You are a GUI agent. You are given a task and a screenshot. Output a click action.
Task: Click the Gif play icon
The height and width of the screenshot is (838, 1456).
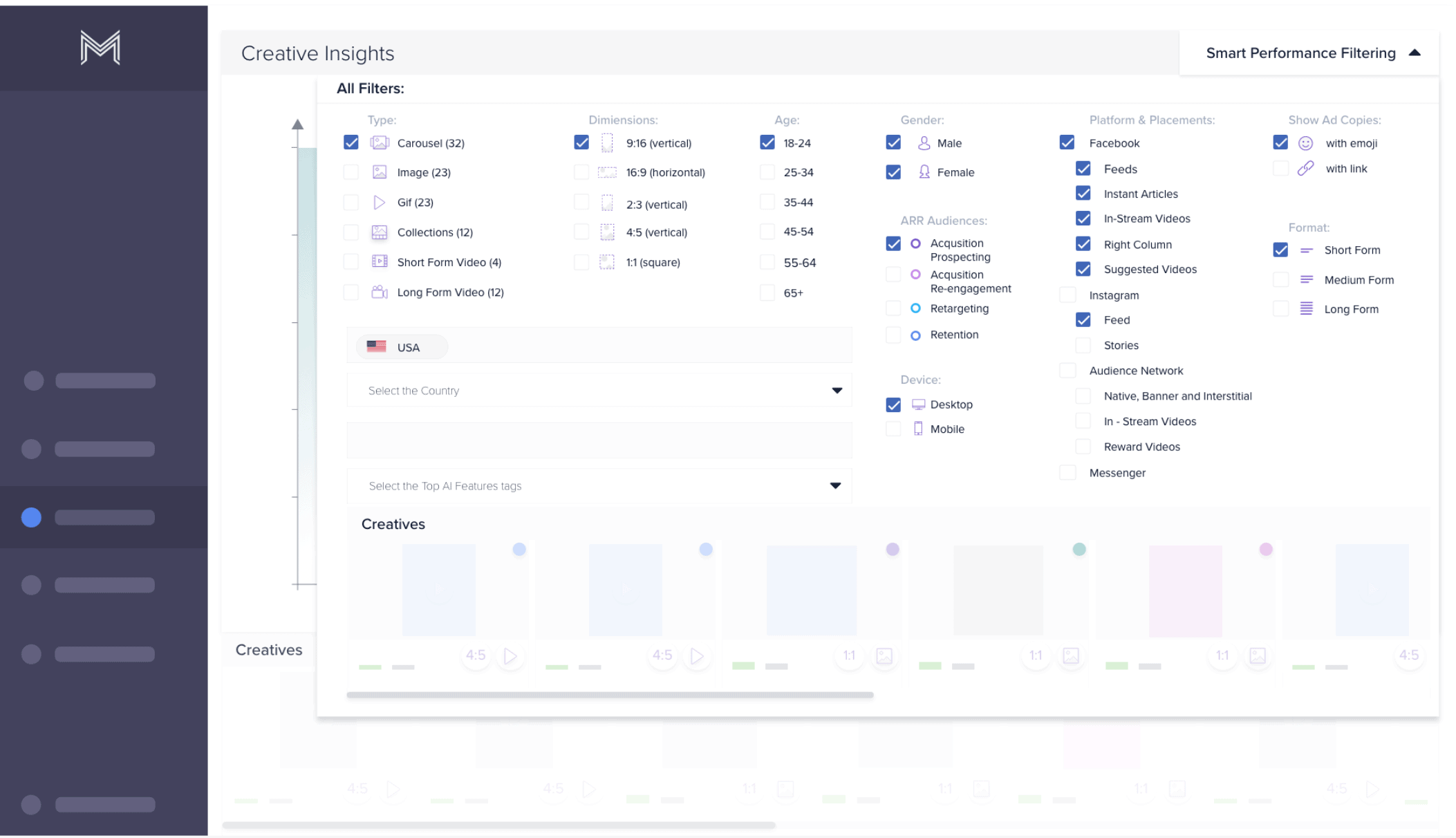click(379, 203)
